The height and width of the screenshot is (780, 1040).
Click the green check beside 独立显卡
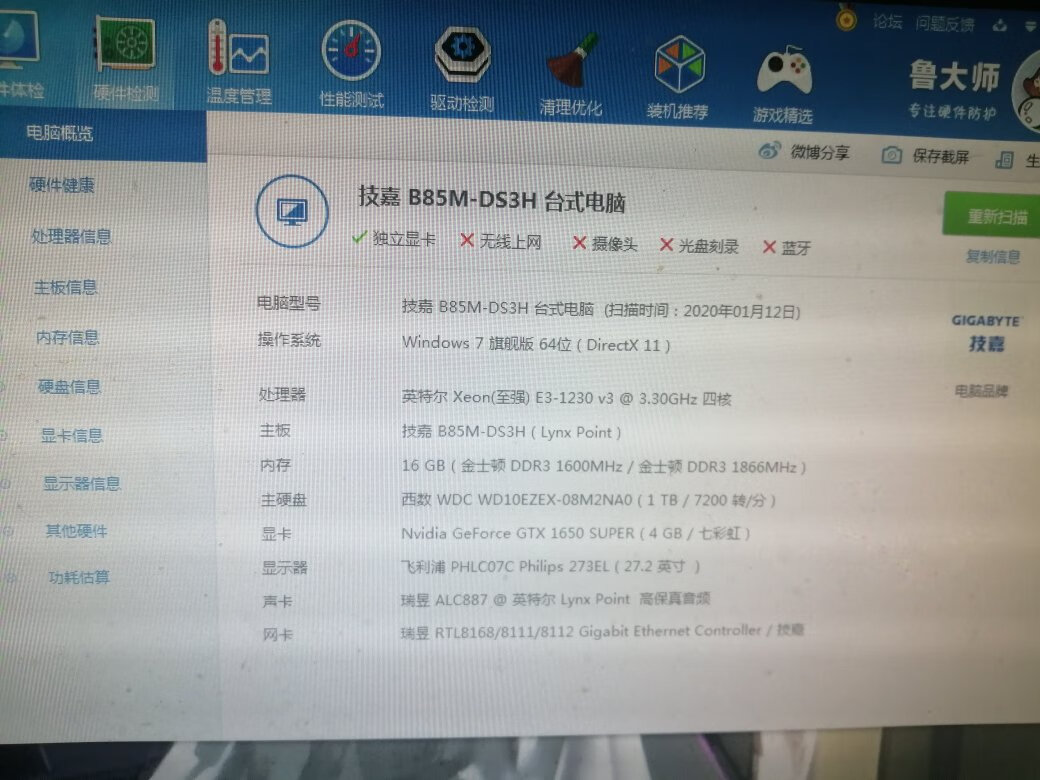[x=359, y=237]
